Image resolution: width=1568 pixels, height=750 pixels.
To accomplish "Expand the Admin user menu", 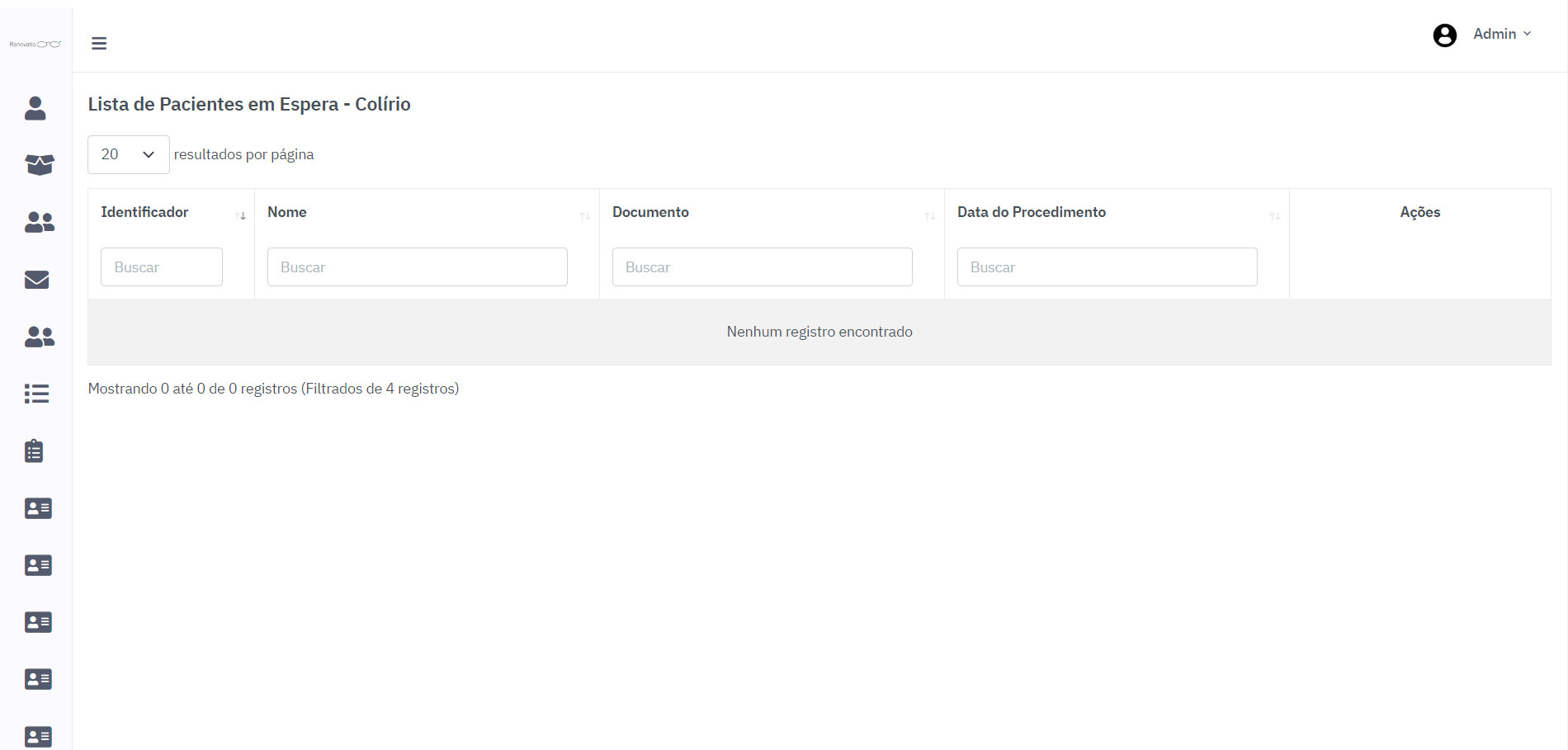I will coord(1502,34).
